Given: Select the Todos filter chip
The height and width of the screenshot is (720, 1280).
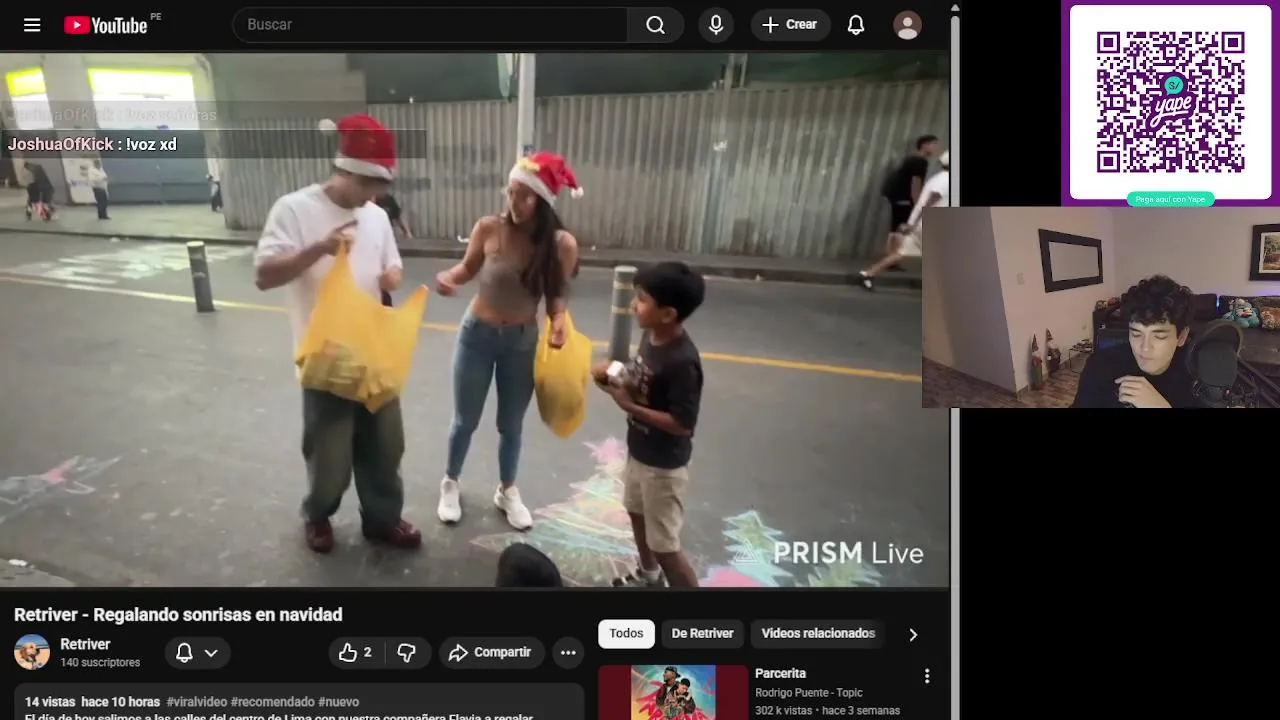Looking at the screenshot, I should (626, 633).
